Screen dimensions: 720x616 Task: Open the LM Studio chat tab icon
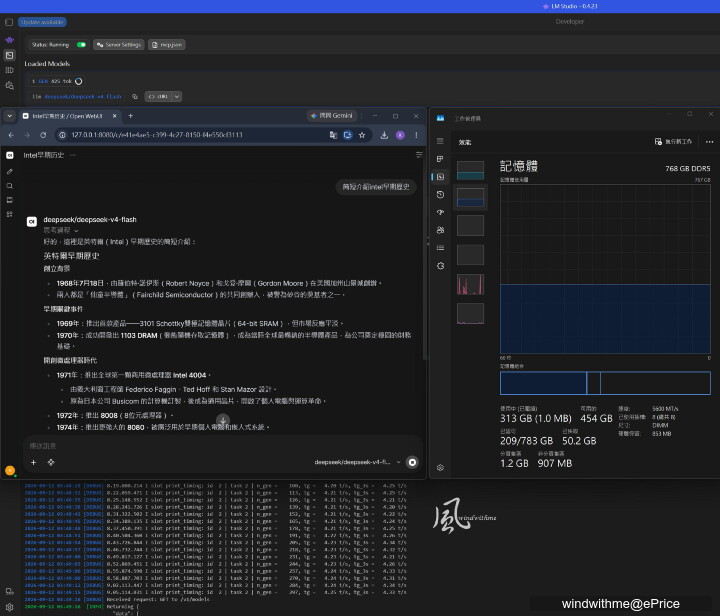(9, 40)
